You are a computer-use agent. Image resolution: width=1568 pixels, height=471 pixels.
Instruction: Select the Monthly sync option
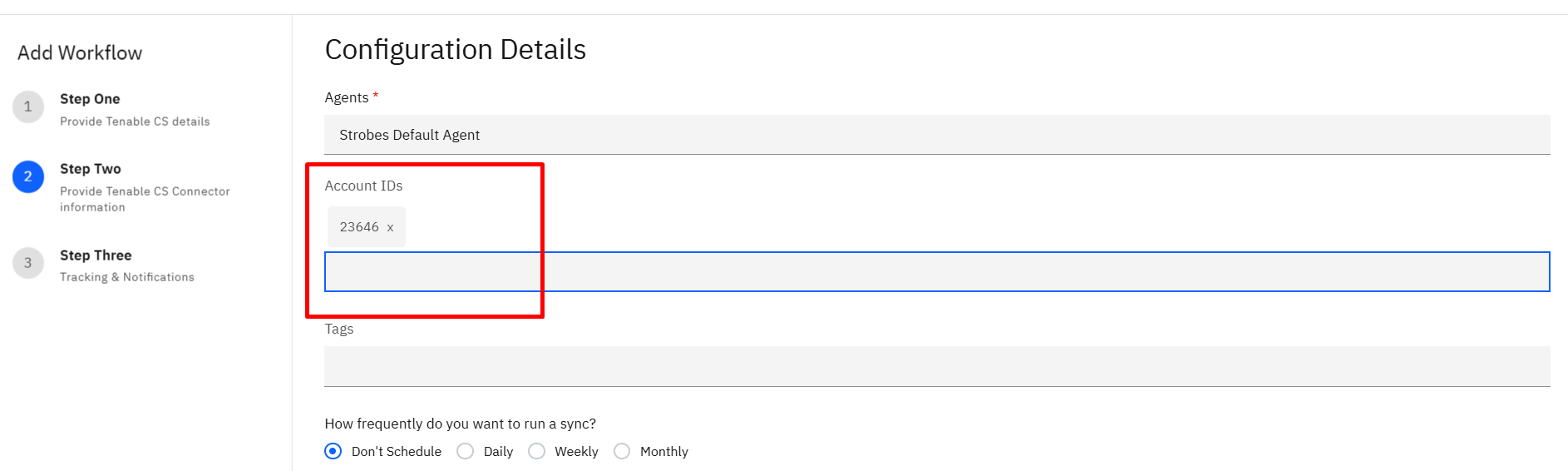tap(622, 451)
